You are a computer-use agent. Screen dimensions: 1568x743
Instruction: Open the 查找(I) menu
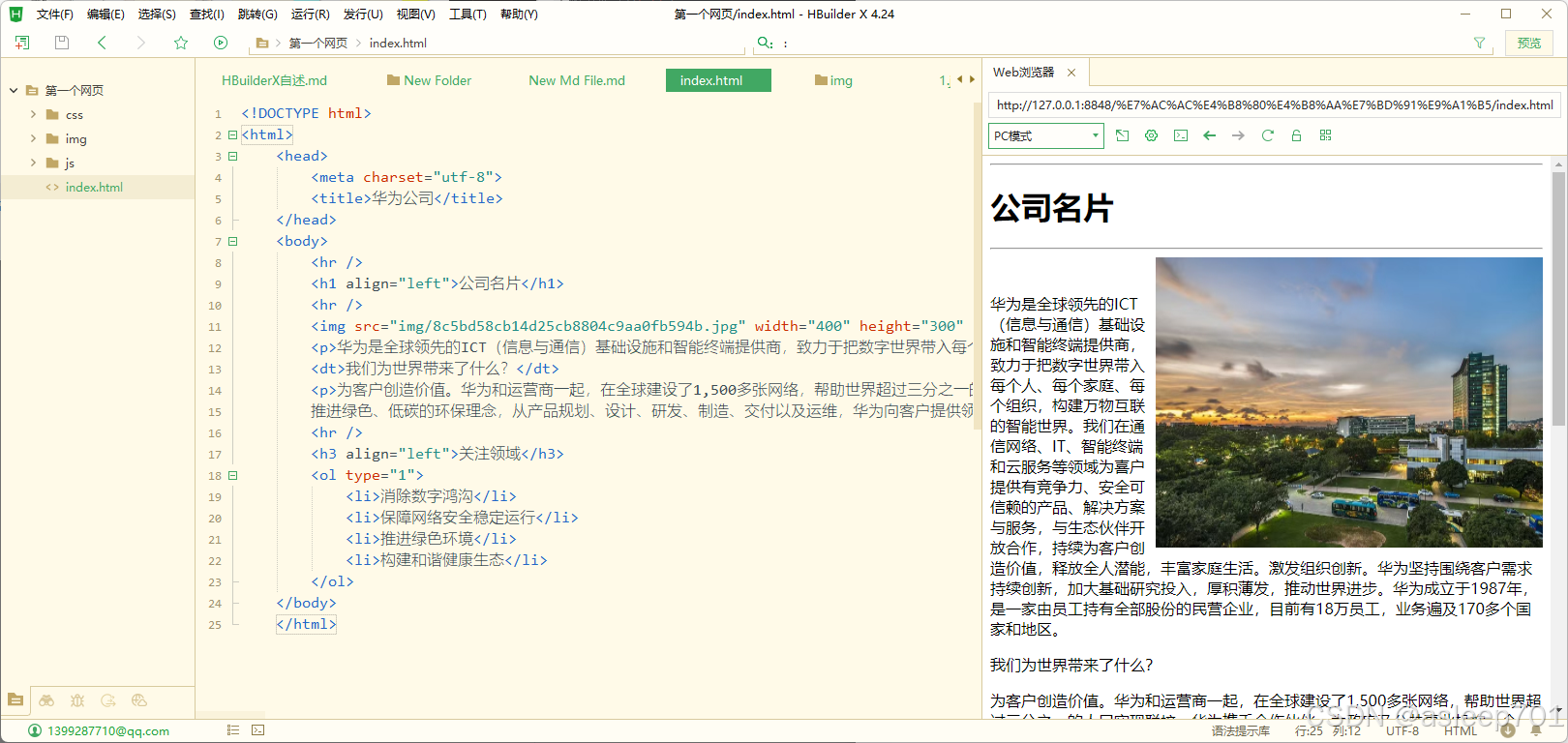207,15
